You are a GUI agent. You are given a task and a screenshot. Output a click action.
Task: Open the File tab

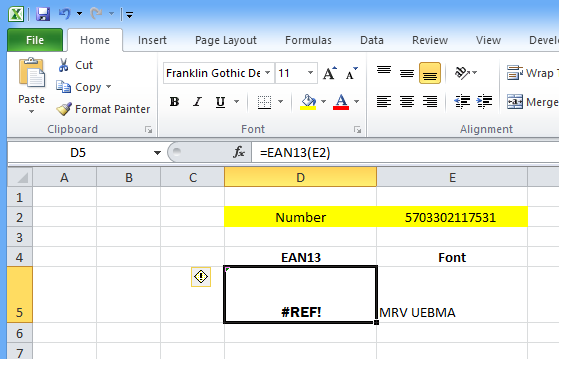(x=35, y=40)
